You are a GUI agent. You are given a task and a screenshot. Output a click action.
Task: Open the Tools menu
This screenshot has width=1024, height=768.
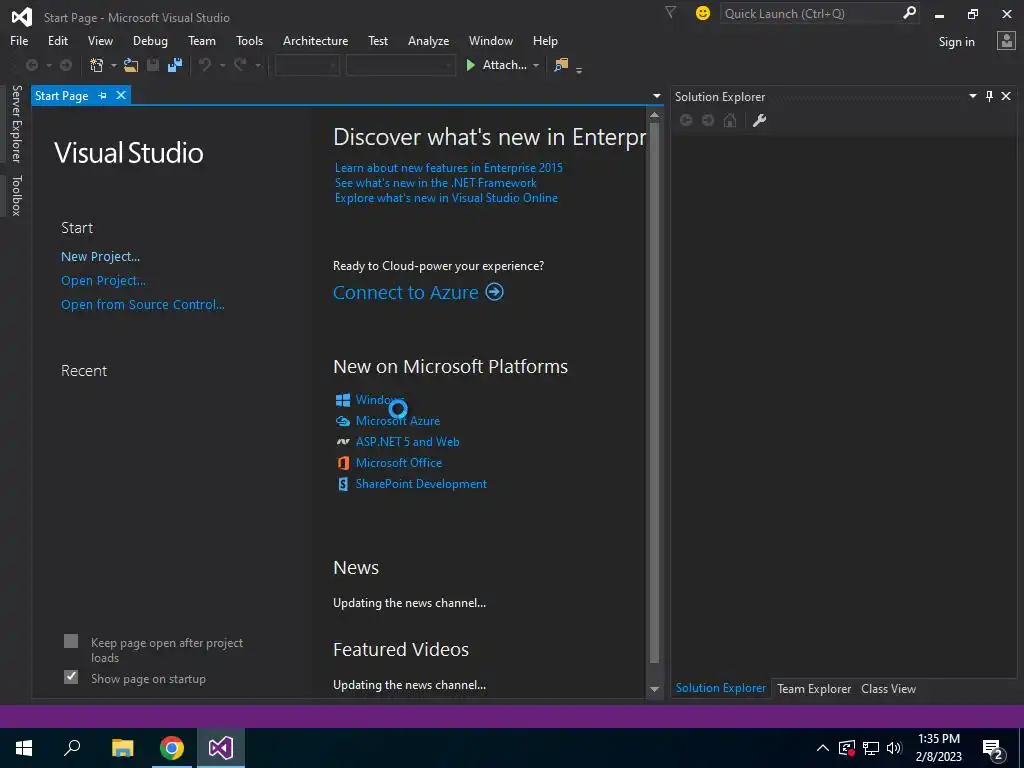click(x=249, y=40)
